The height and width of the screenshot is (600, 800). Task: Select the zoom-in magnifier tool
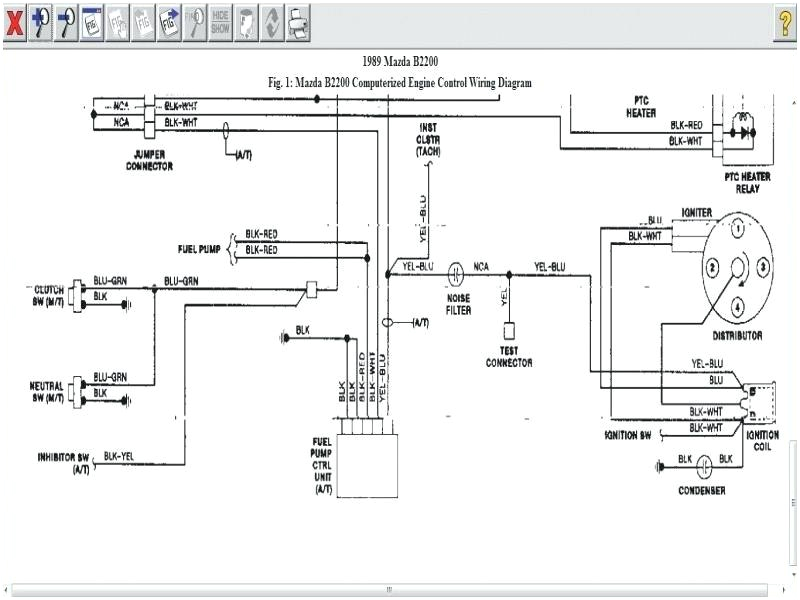click(x=39, y=22)
